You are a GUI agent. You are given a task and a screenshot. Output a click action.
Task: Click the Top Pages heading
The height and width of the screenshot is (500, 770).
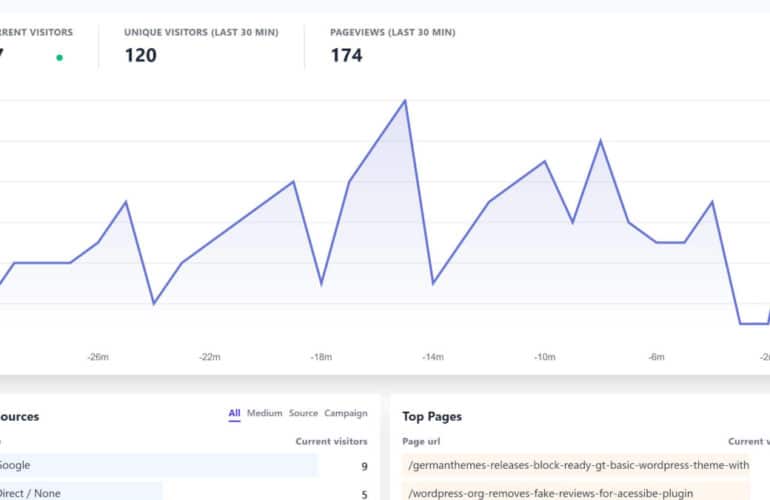(432, 417)
